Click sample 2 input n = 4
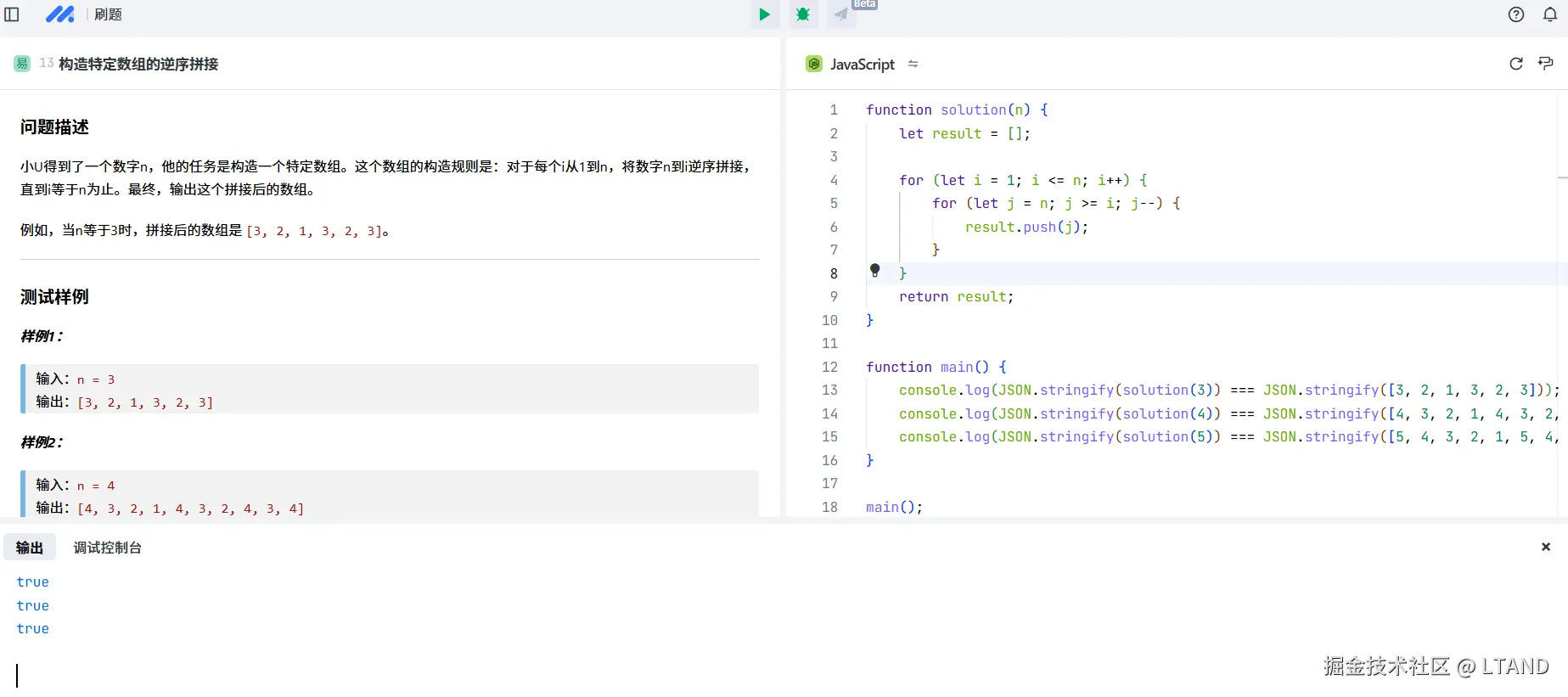Screen dimensions: 1568x697 [x=96, y=486]
